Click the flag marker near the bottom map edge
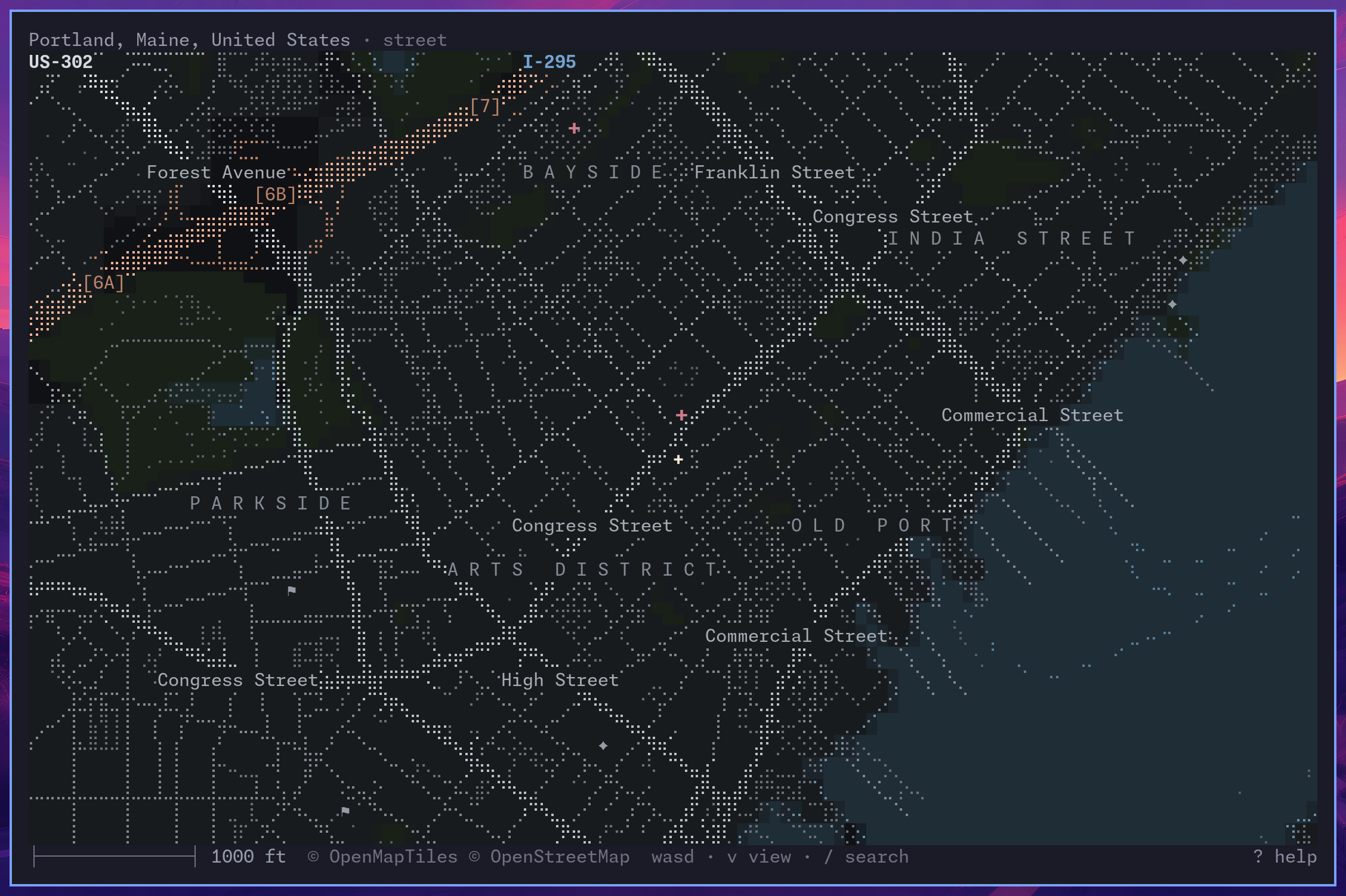 point(345,811)
